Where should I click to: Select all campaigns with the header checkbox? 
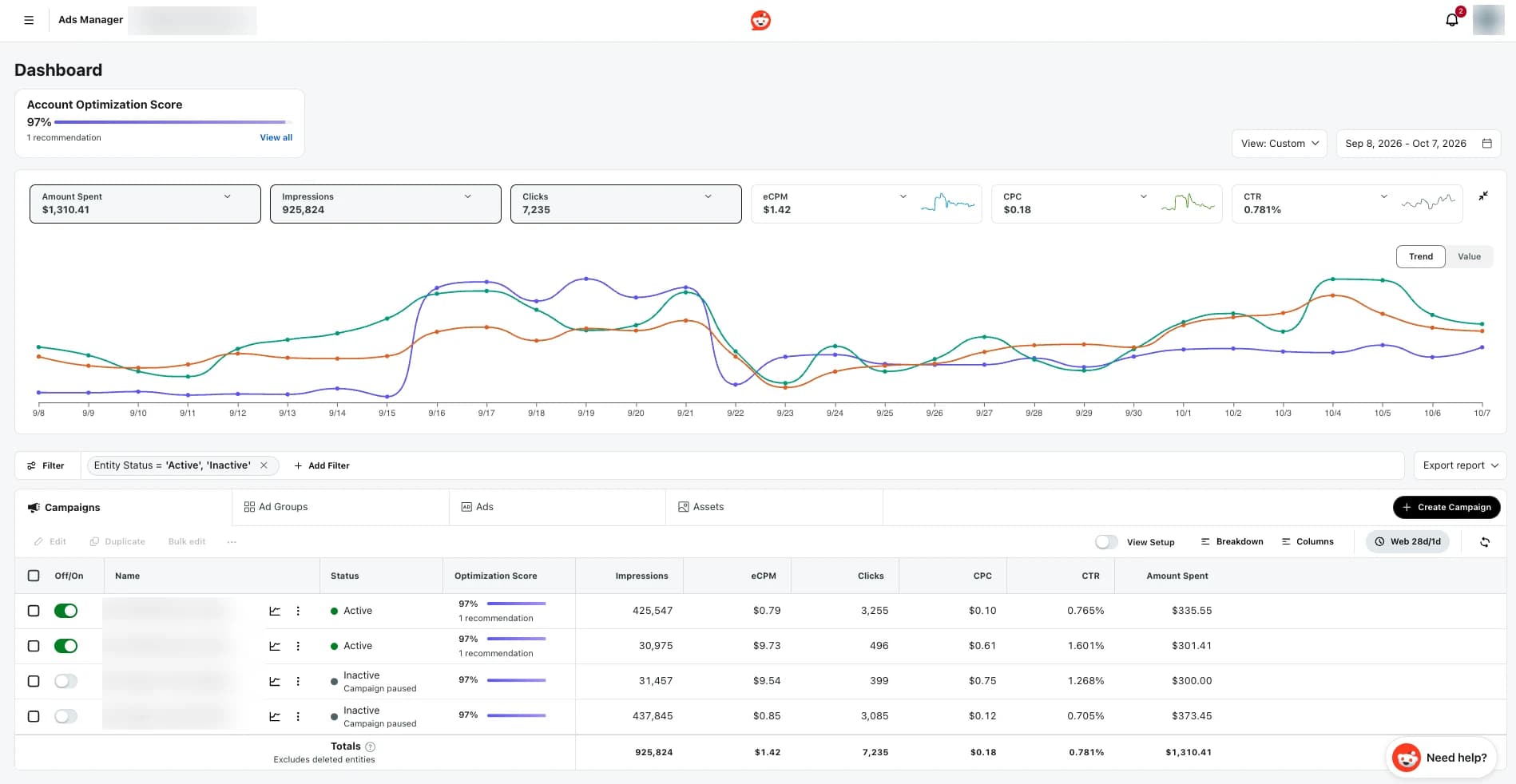(x=34, y=576)
